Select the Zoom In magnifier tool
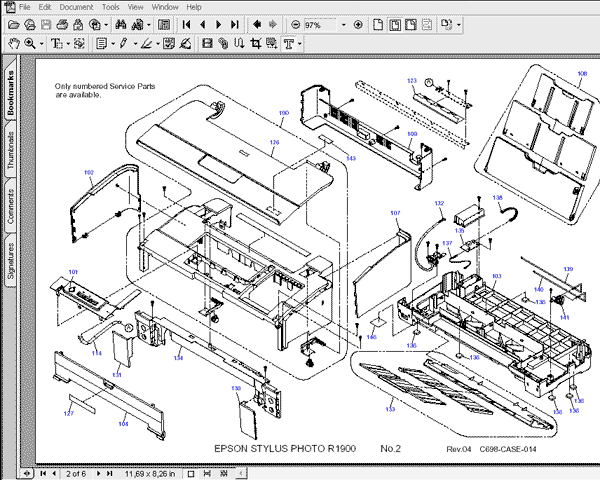The height and width of the screenshot is (480, 600). [30, 44]
